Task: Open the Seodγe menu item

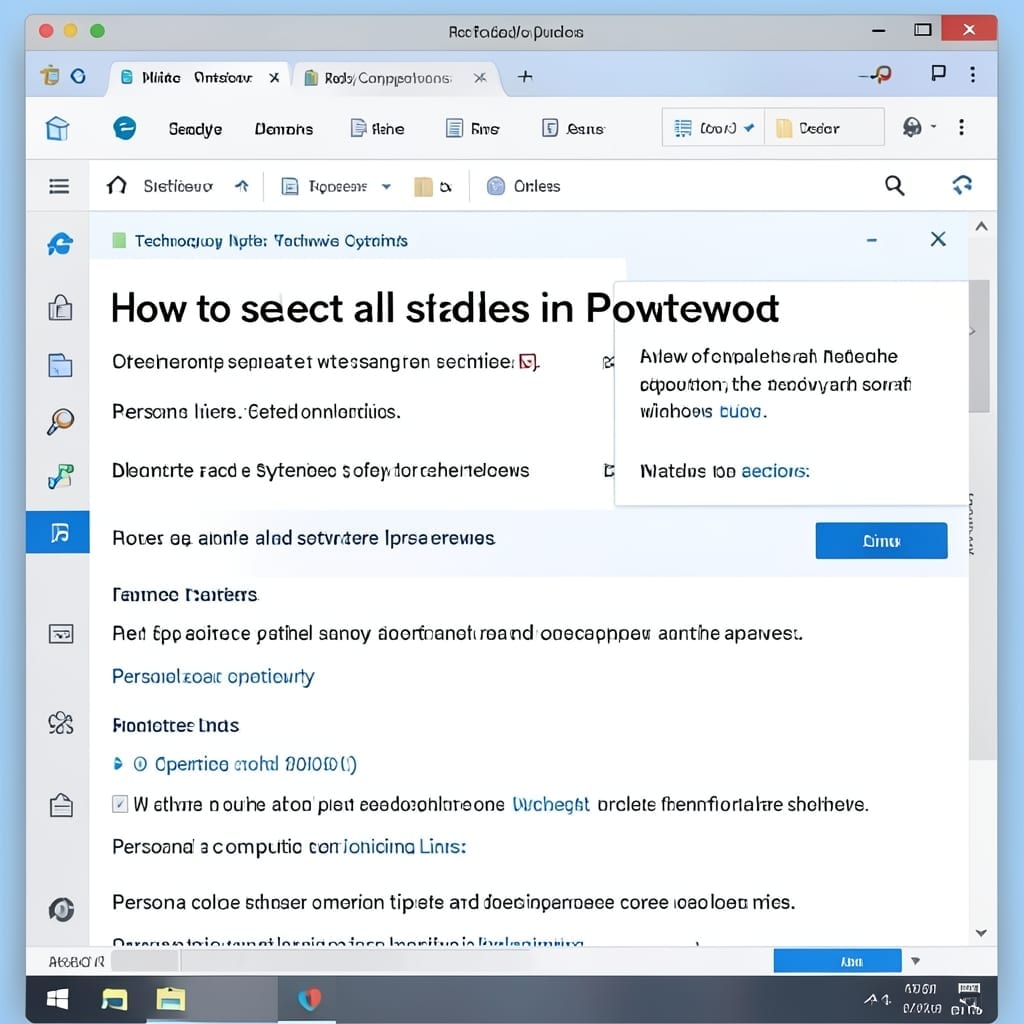Action: [x=195, y=129]
